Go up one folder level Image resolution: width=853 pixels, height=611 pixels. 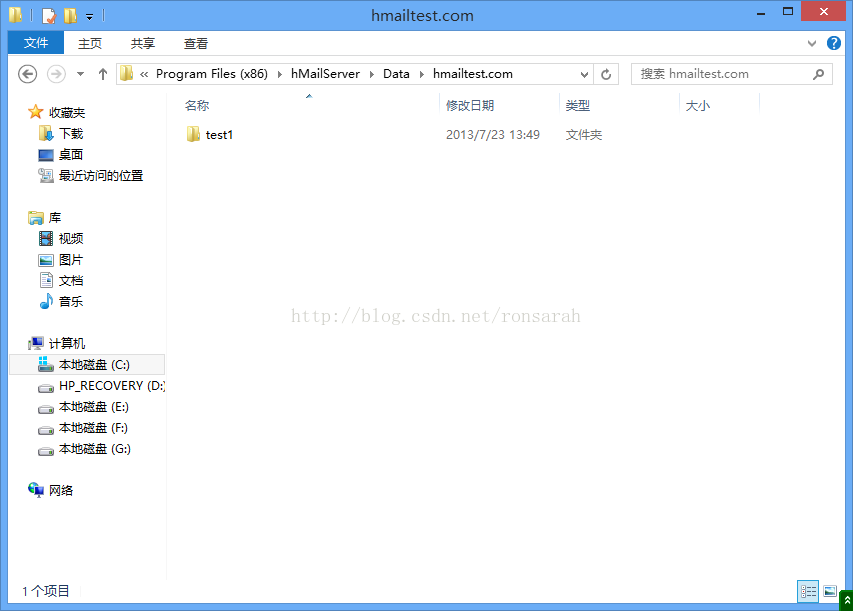click(x=103, y=74)
